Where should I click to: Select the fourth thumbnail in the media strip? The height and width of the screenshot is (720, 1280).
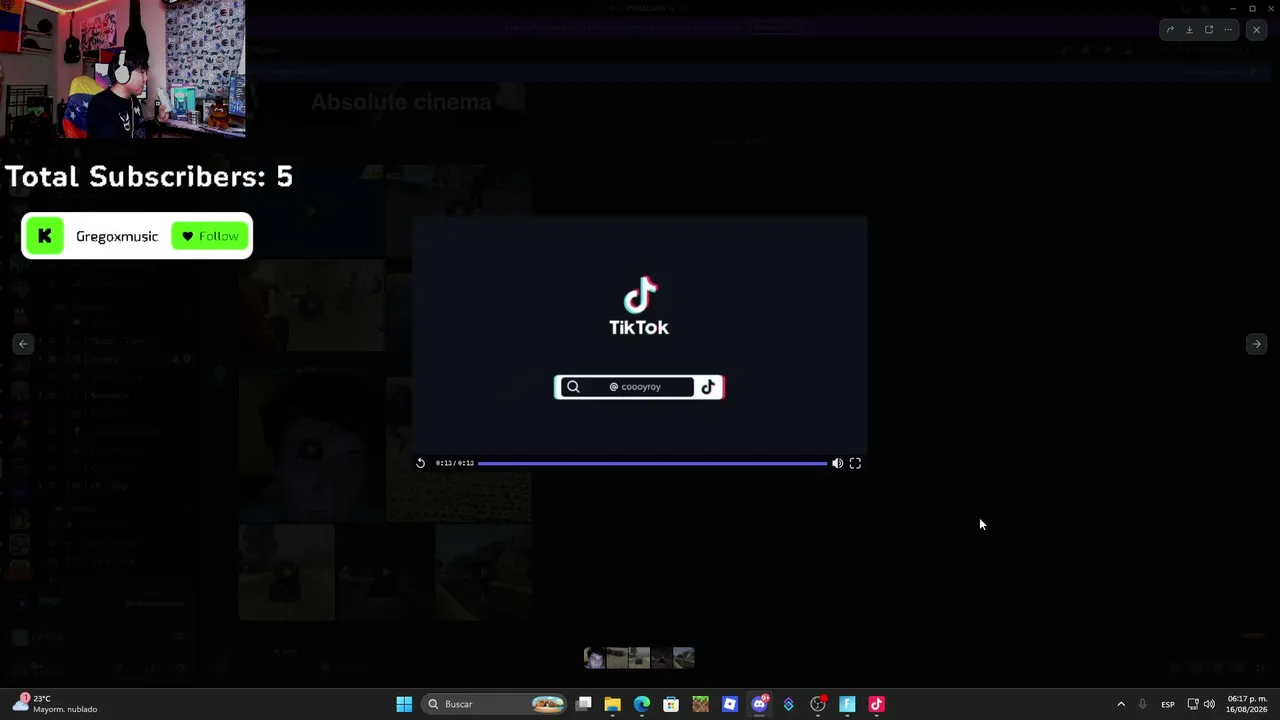(x=661, y=657)
